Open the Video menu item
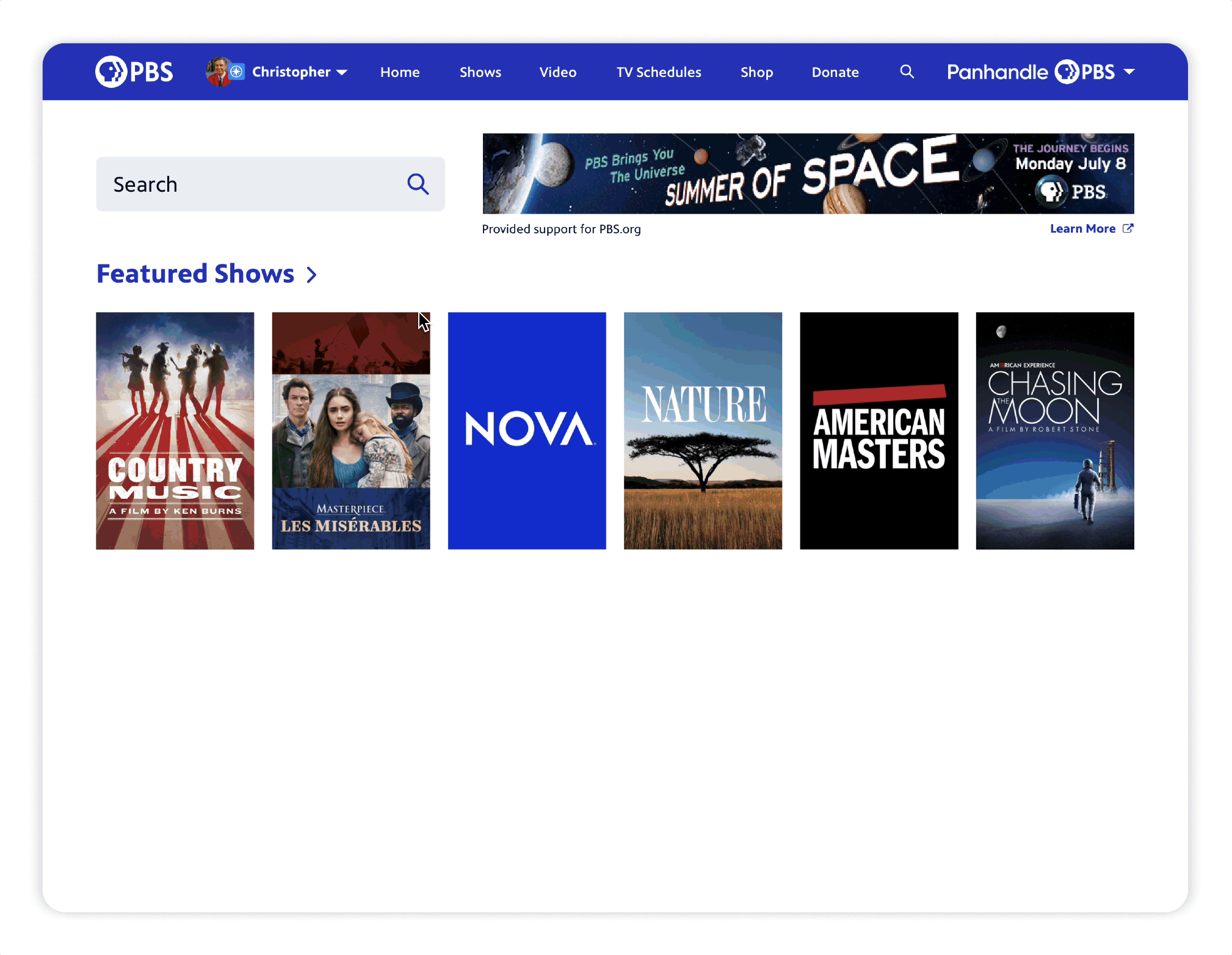The width and height of the screenshot is (1232, 955). (x=558, y=72)
